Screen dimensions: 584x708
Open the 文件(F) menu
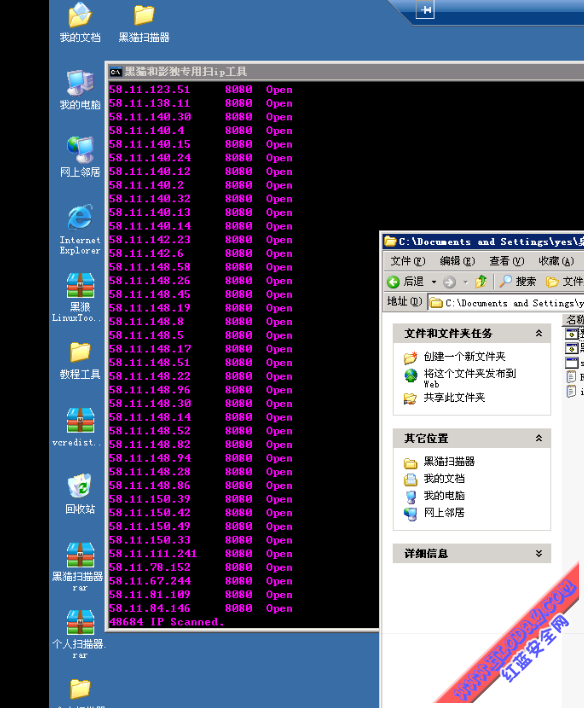[407, 261]
